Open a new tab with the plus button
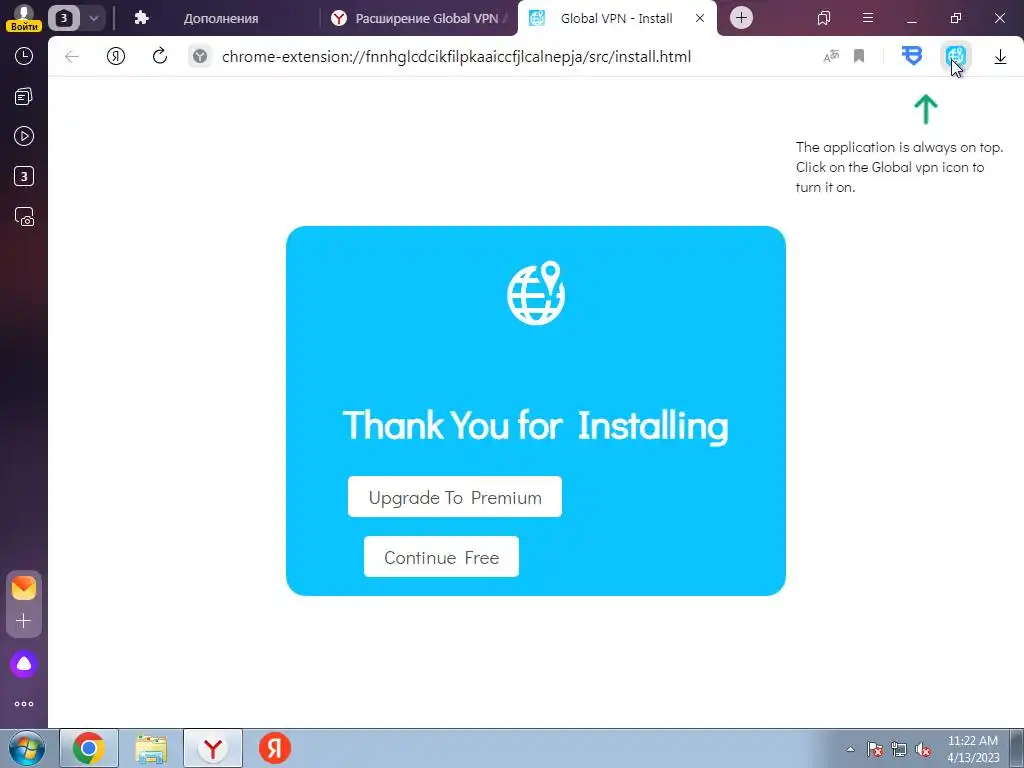Image resolution: width=1024 pixels, height=768 pixels. 741,18
